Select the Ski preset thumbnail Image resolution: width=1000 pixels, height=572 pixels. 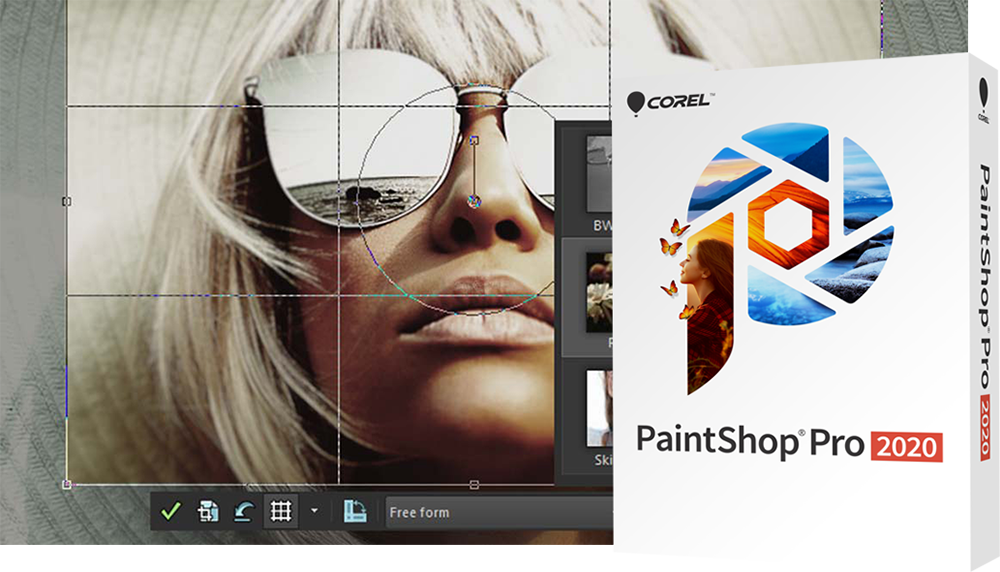click(599, 408)
